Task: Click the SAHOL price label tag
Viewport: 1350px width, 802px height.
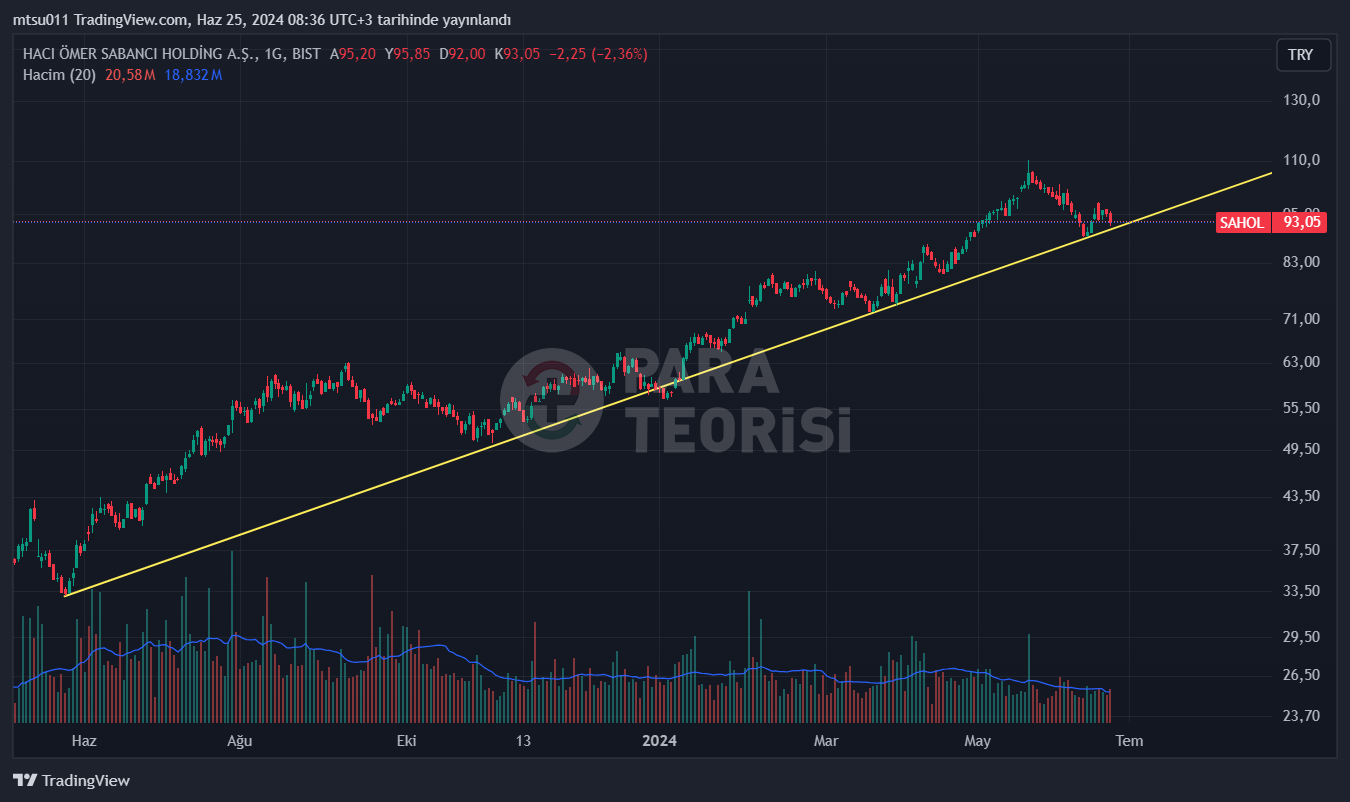Action: pyautogui.click(x=1242, y=223)
